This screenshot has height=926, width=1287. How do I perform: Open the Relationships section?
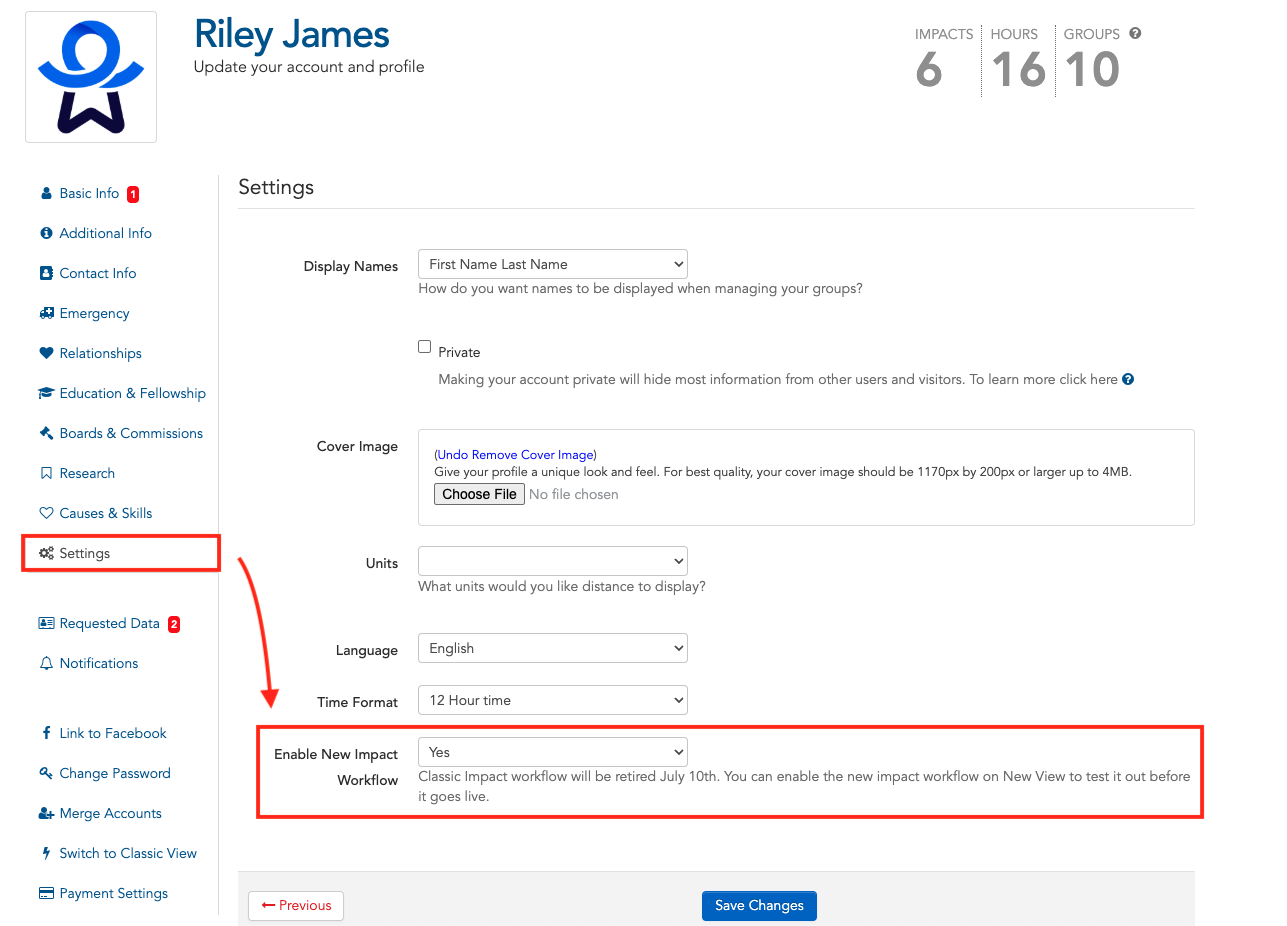coord(101,353)
